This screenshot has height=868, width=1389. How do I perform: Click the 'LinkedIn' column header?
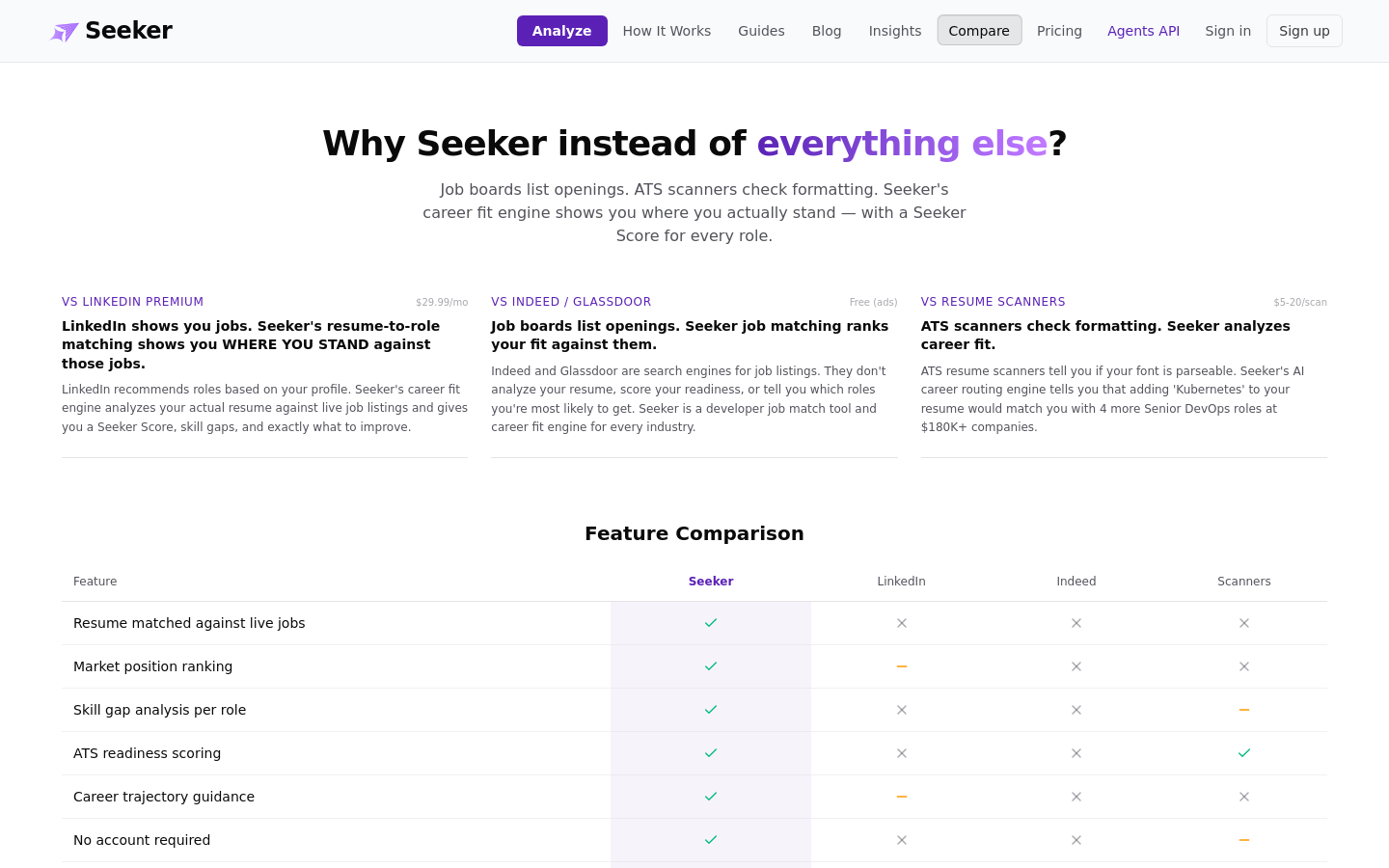point(902,582)
